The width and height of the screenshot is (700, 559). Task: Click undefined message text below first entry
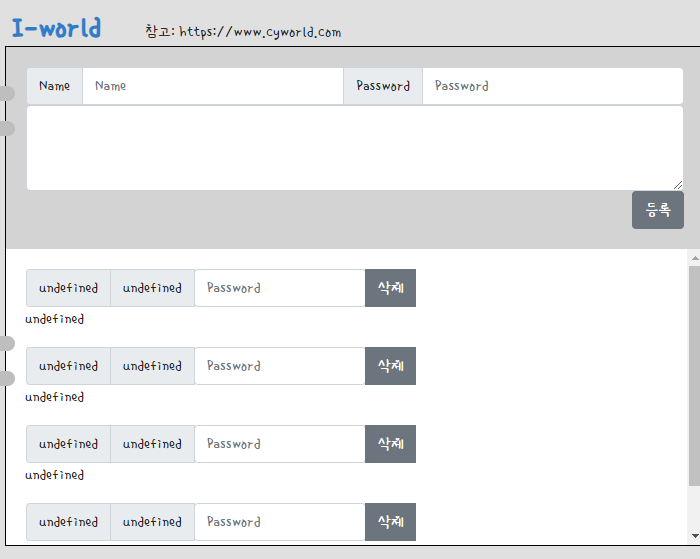click(54, 319)
